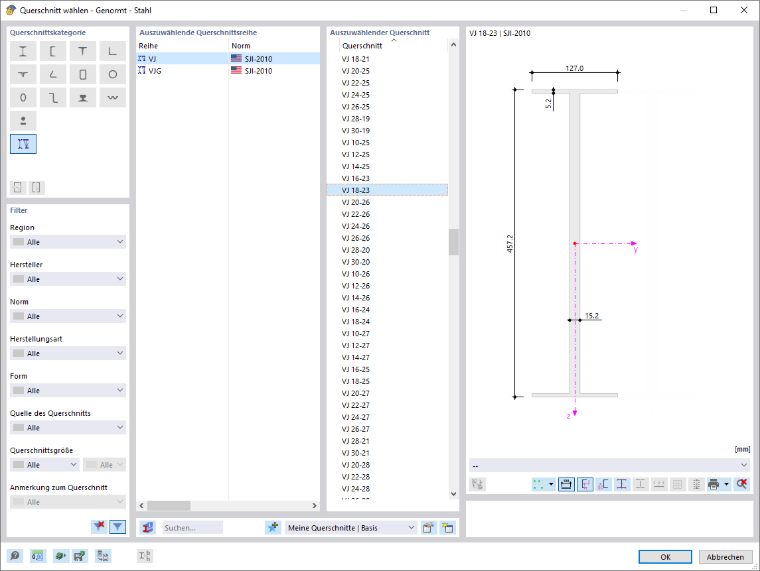Viewport: 760px width, 571px height.
Task: Toggle principal axes display in preview
Action: pos(585,484)
